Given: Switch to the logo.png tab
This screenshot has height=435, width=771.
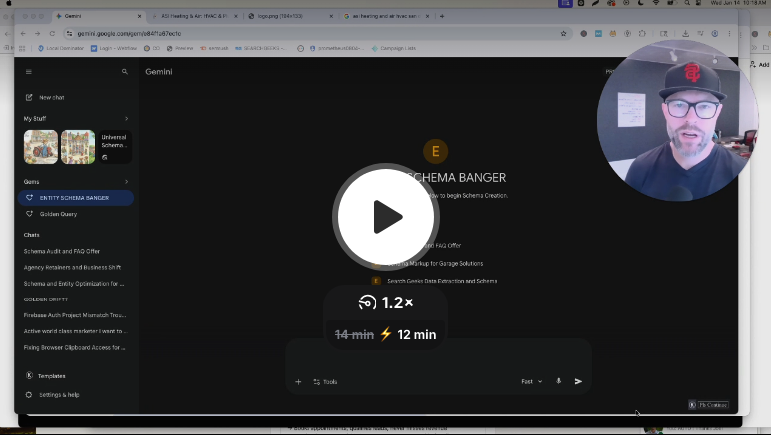Looking at the screenshot, I should [289, 16].
